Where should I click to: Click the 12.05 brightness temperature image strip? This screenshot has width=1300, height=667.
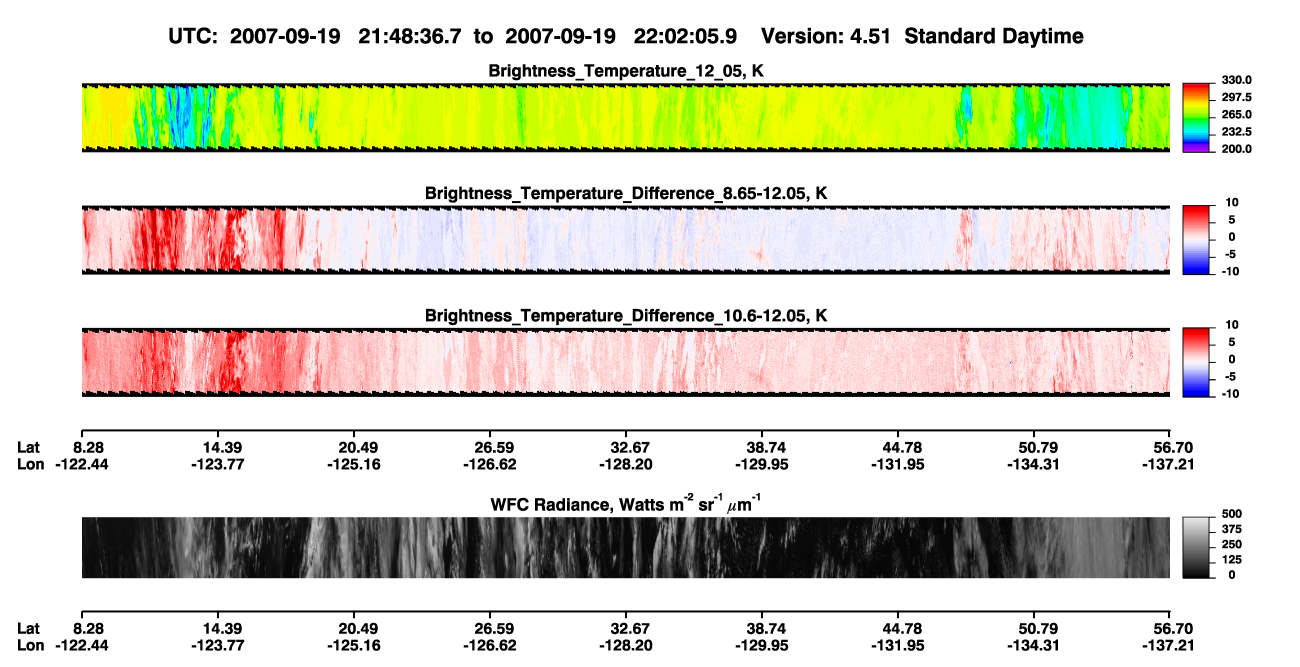[x=626, y=116]
